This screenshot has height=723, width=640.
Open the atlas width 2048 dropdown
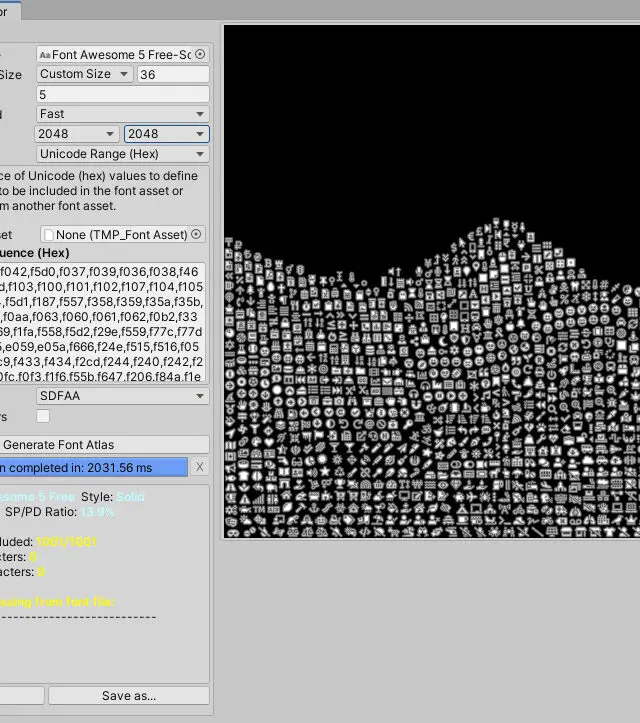[77, 134]
